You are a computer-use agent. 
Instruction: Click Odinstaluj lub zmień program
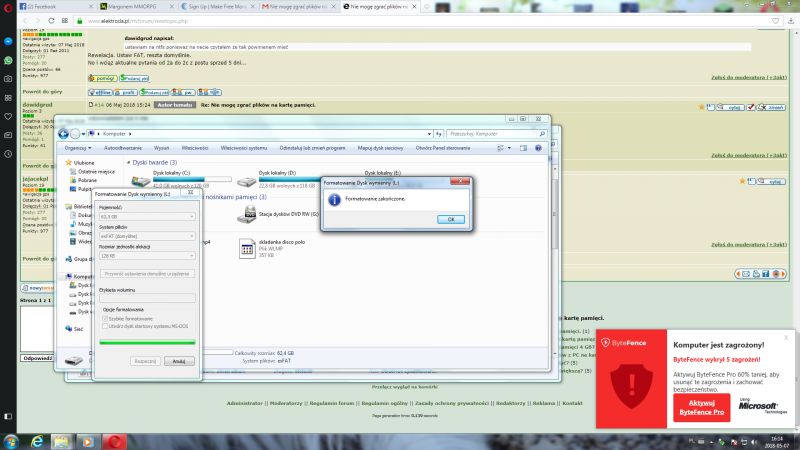(x=312, y=148)
